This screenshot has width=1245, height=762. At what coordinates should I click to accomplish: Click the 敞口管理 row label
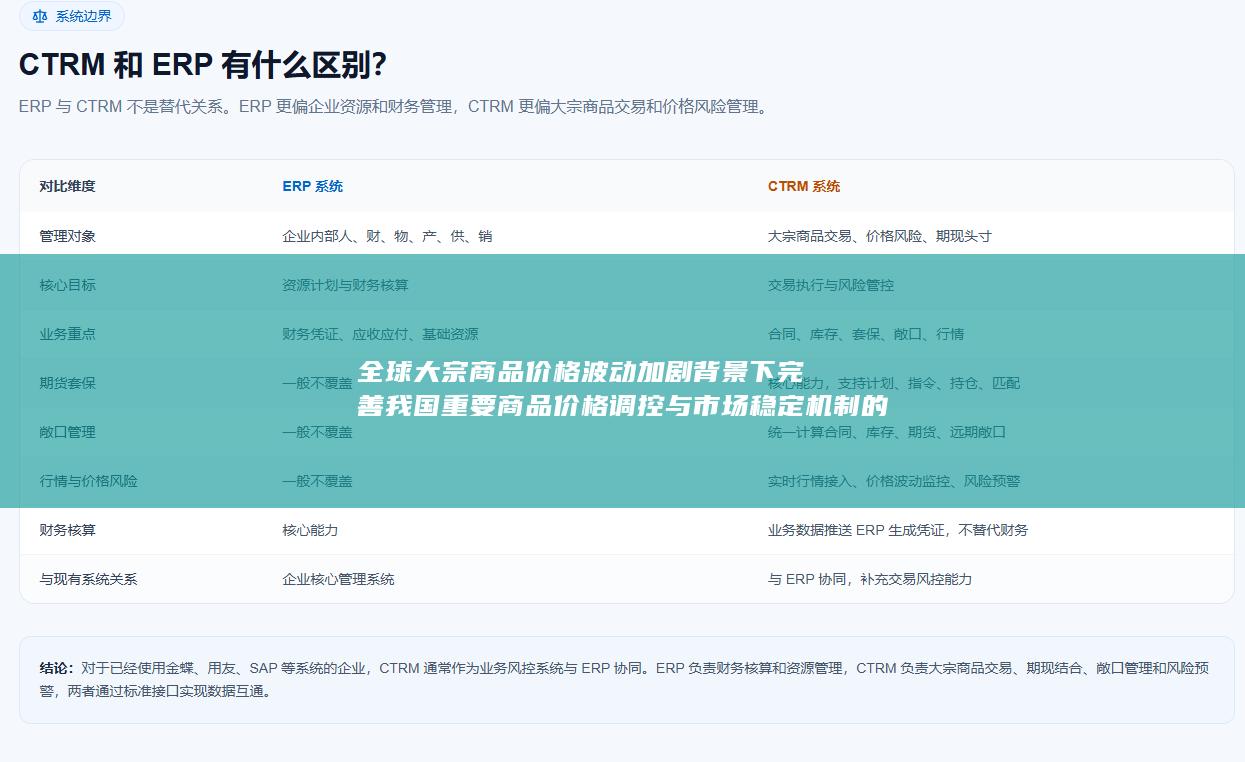pos(68,432)
